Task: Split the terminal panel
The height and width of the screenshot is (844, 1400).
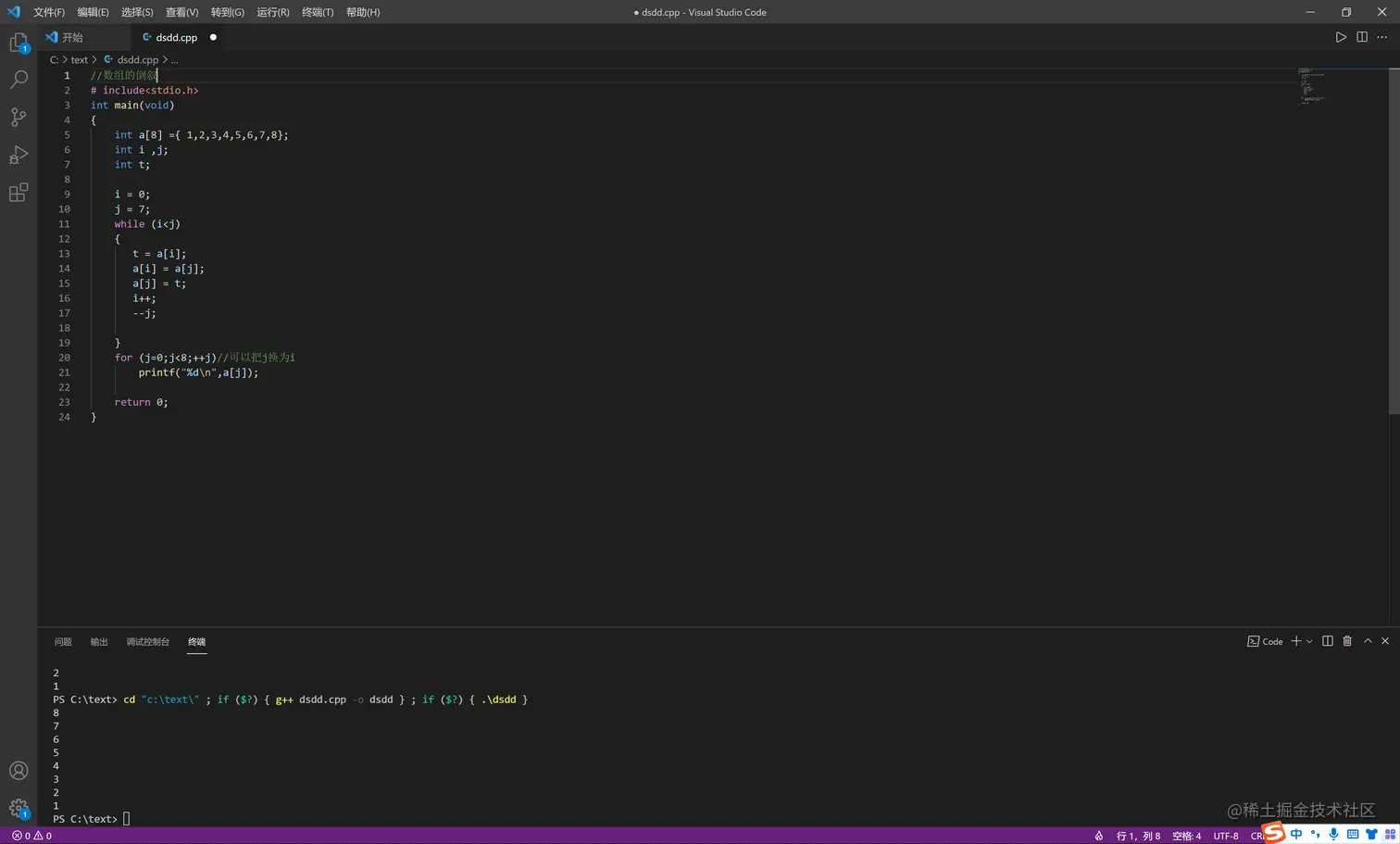Action: click(x=1328, y=641)
